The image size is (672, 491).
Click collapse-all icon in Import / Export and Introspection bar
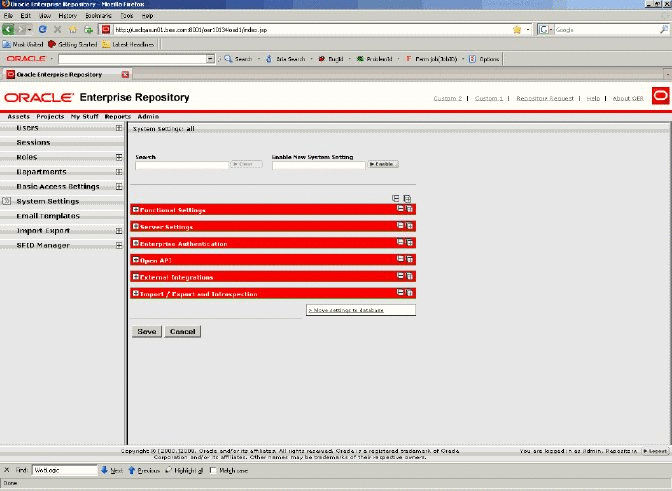pos(400,292)
